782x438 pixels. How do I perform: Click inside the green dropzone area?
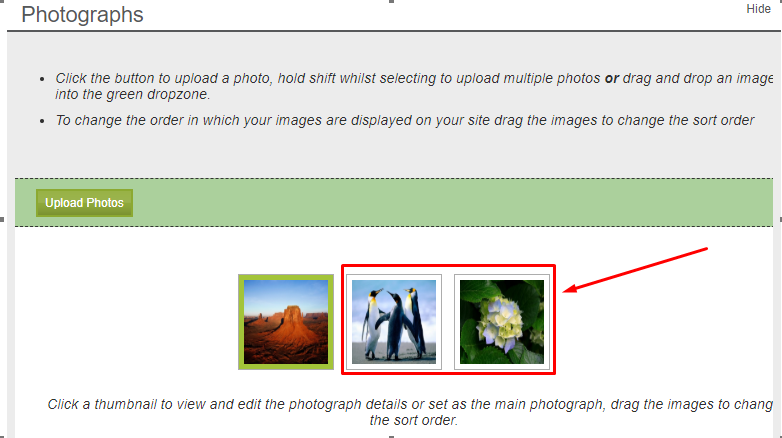[x=449, y=203]
